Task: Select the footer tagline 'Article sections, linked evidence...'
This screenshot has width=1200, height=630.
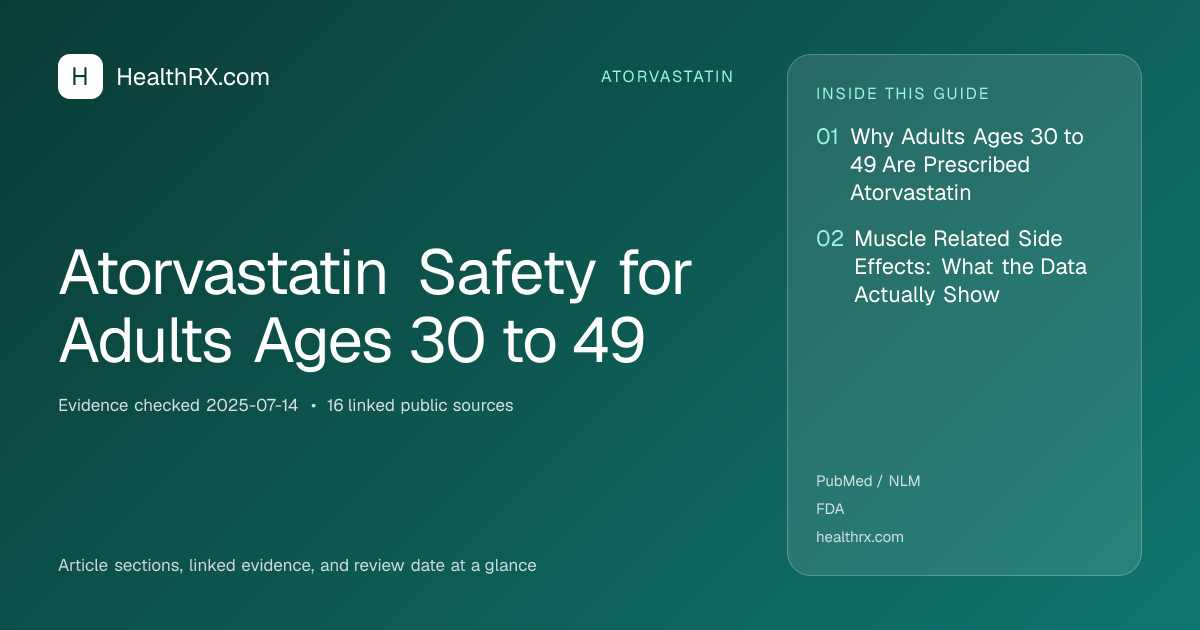Action: pos(297,566)
